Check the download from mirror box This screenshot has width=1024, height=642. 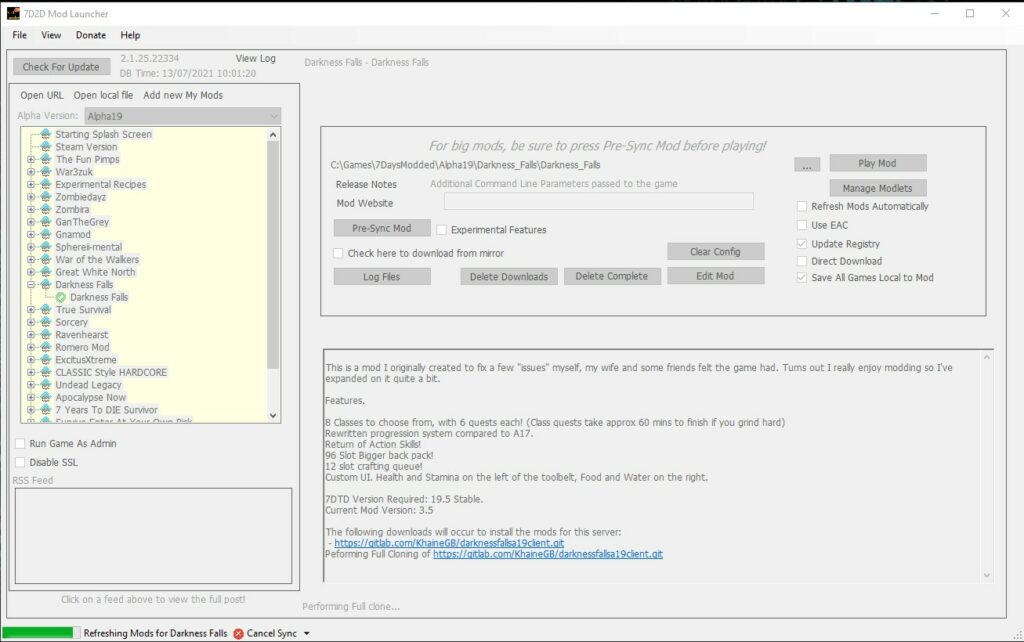(x=338, y=253)
